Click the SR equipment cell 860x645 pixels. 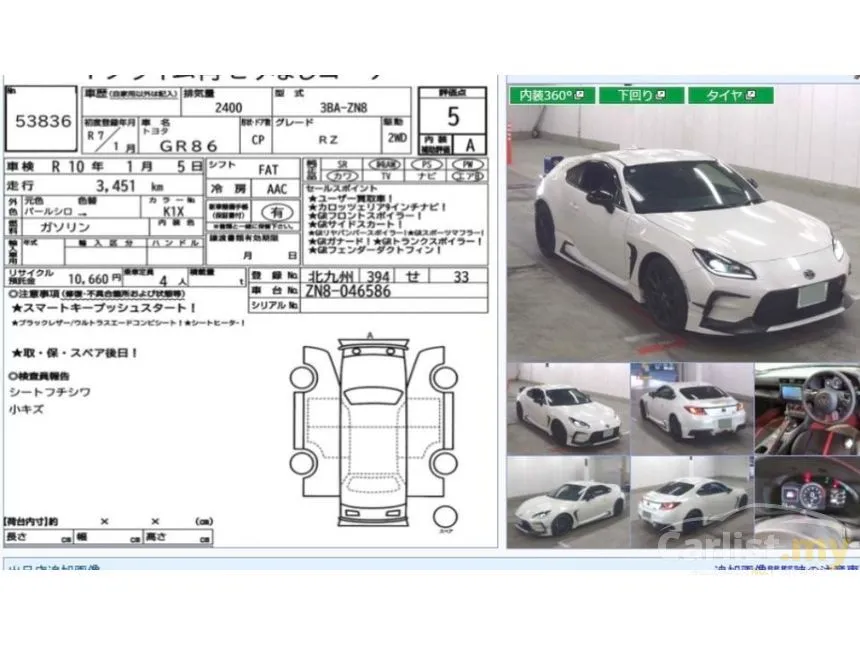click(x=343, y=164)
